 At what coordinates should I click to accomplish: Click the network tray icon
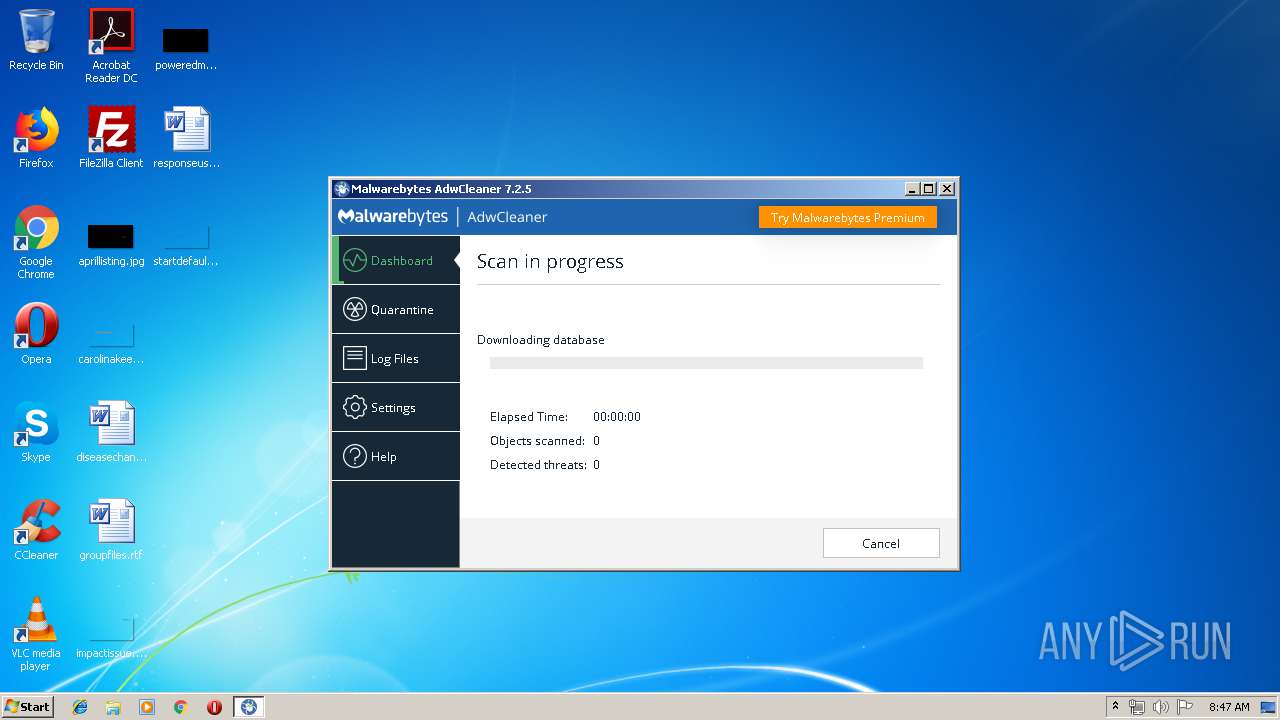click(1137, 707)
